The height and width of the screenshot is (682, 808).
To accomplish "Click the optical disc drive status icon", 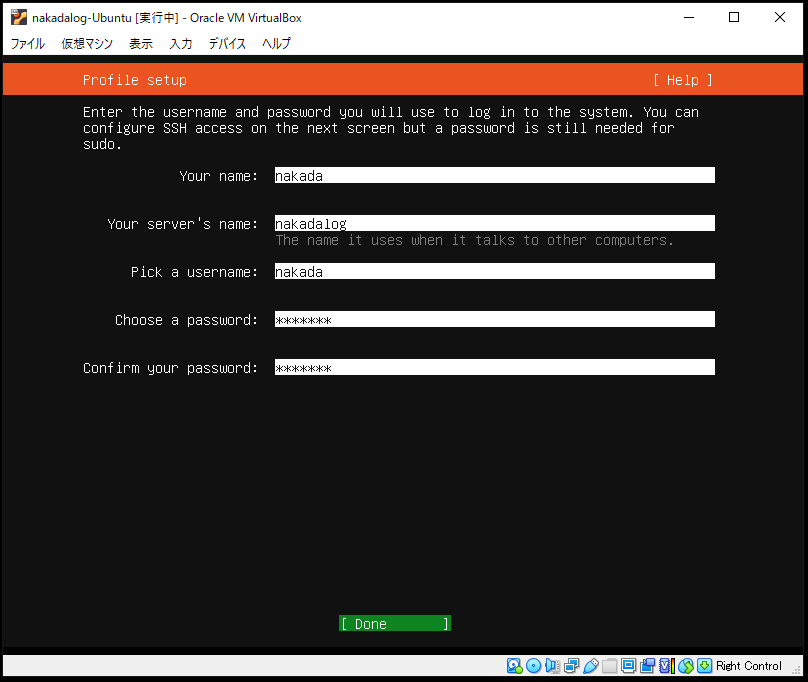I will pos(534,666).
